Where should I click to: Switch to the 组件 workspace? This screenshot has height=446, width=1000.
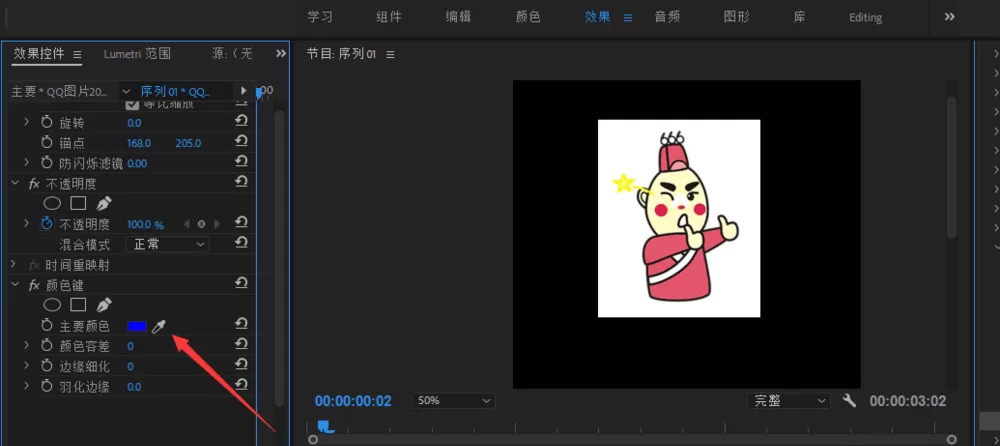tap(389, 17)
